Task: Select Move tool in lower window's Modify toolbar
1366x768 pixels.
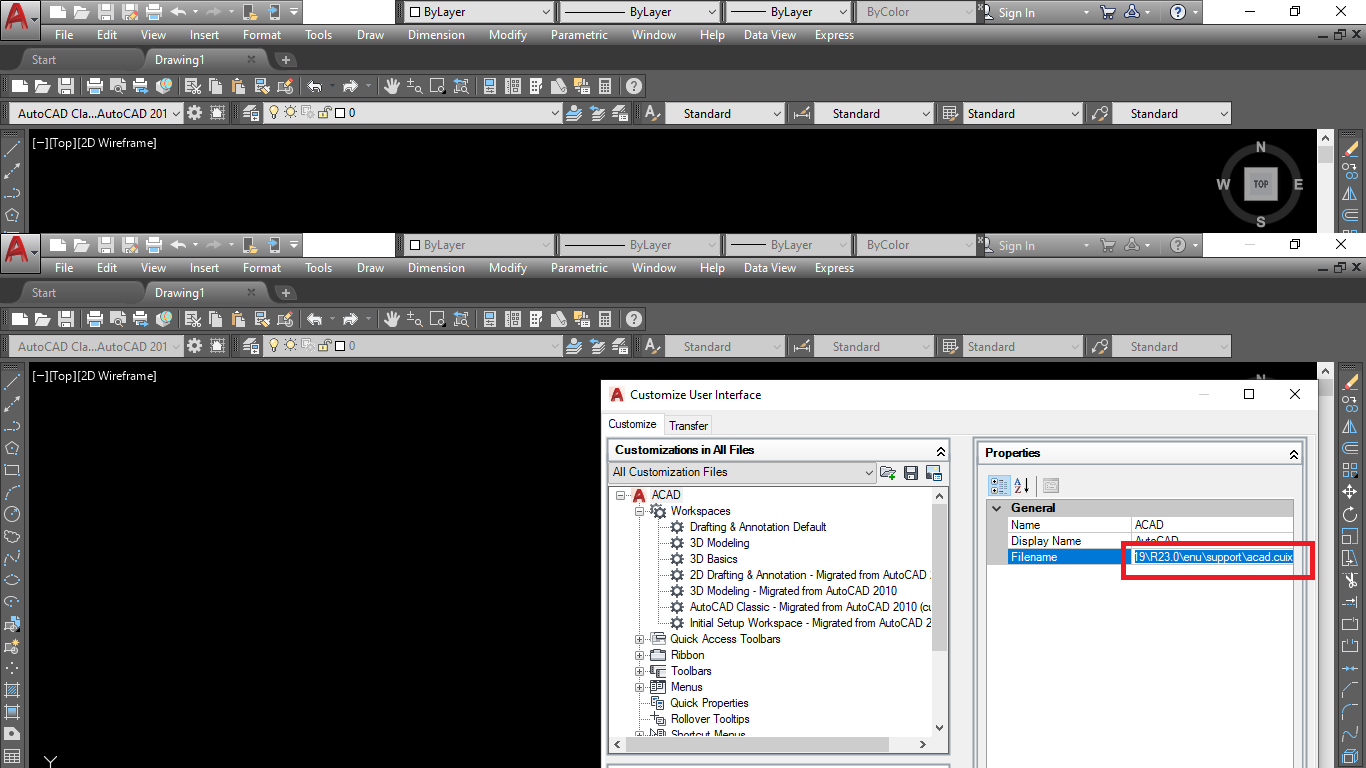Action: 1350,491
